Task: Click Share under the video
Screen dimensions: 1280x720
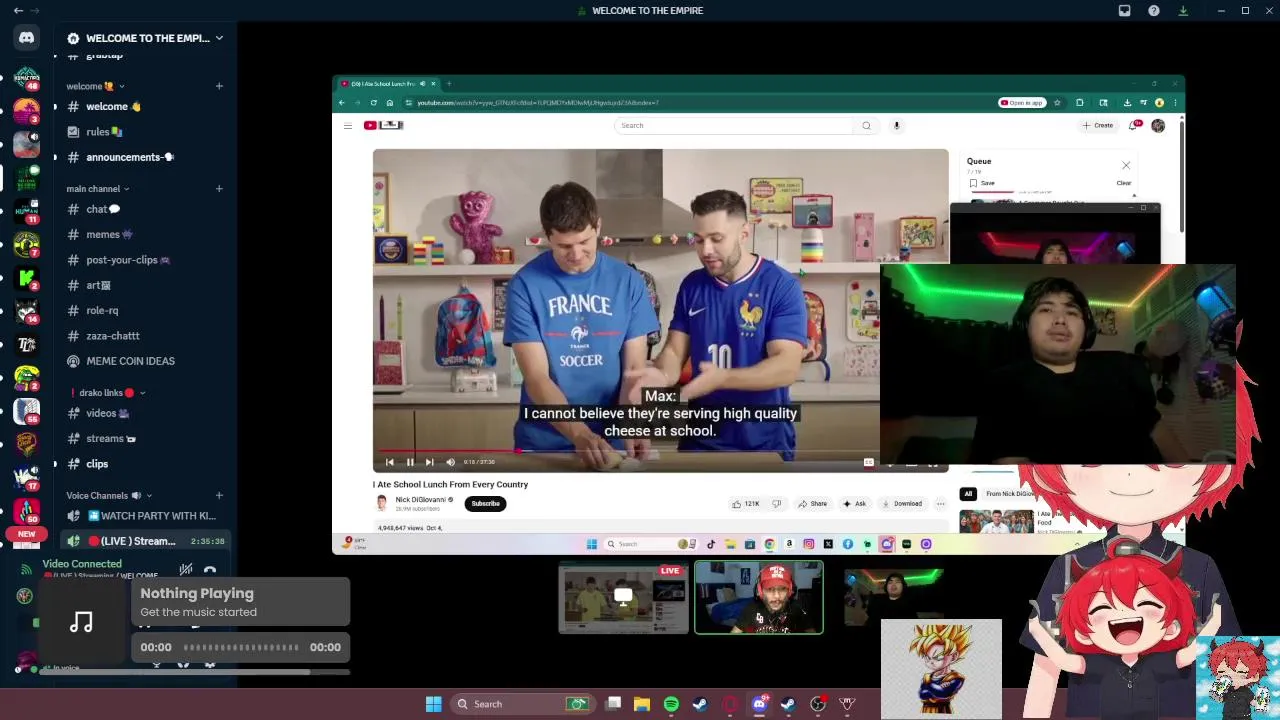Action: tap(813, 504)
